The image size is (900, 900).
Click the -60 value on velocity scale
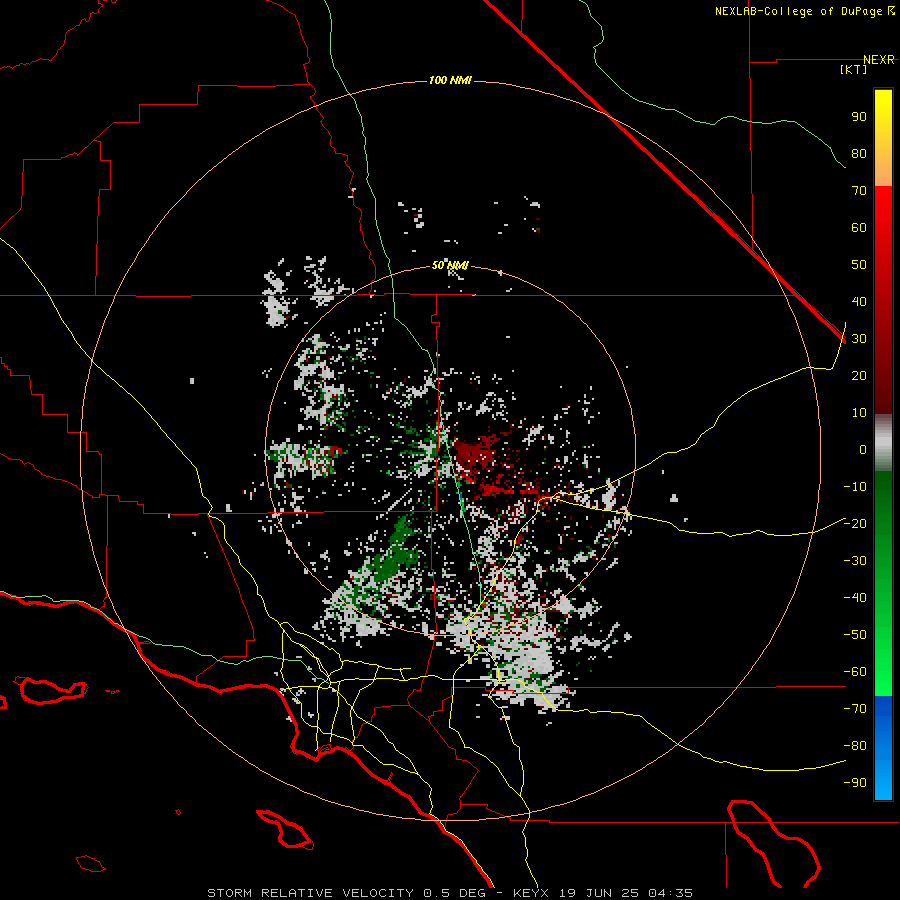tap(855, 672)
